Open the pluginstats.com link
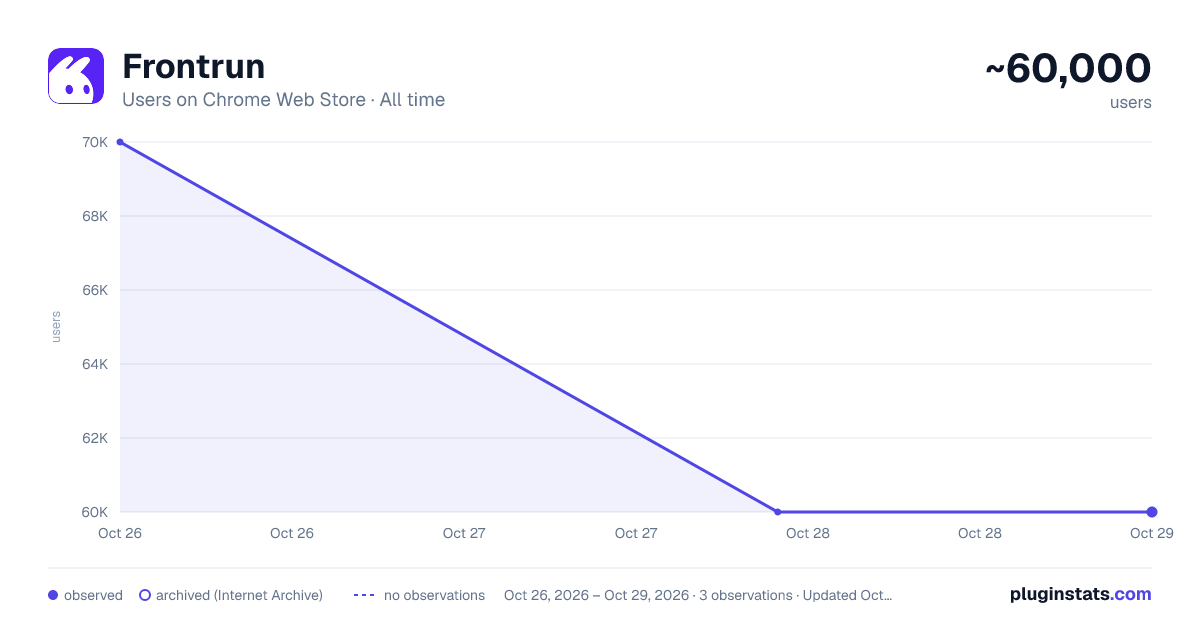Viewport: 1200px width, 630px height. 1080,594
